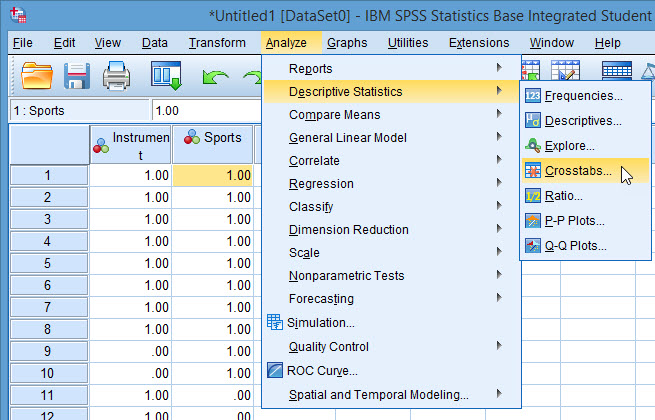Click the Explore magnifier icon
Image resolution: width=655 pixels, height=420 pixels.
pyautogui.click(x=533, y=145)
